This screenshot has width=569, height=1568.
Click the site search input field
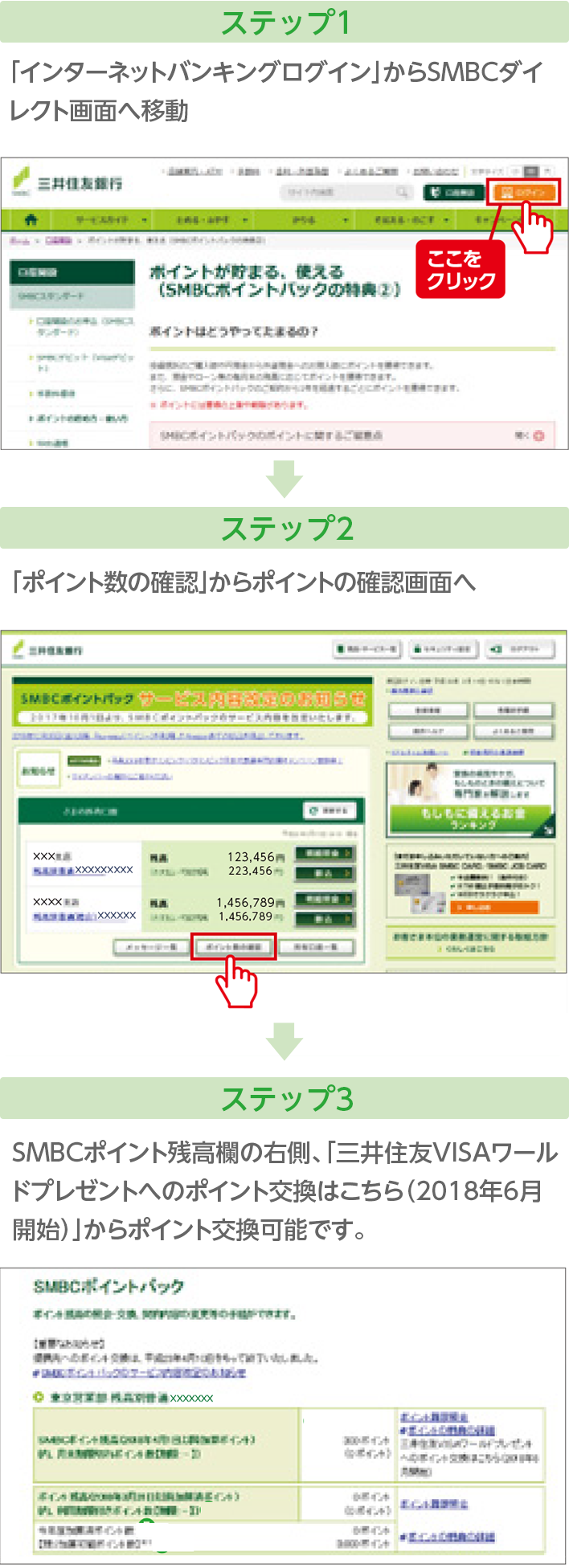click(x=338, y=193)
